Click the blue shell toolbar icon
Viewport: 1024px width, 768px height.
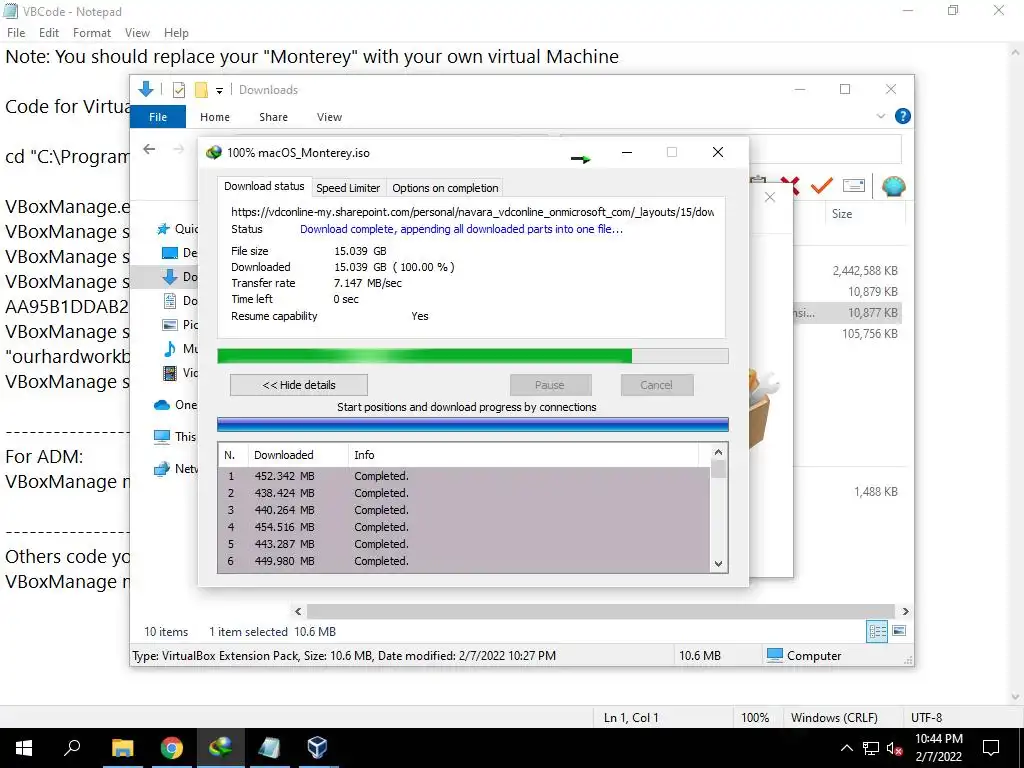(893, 186)
